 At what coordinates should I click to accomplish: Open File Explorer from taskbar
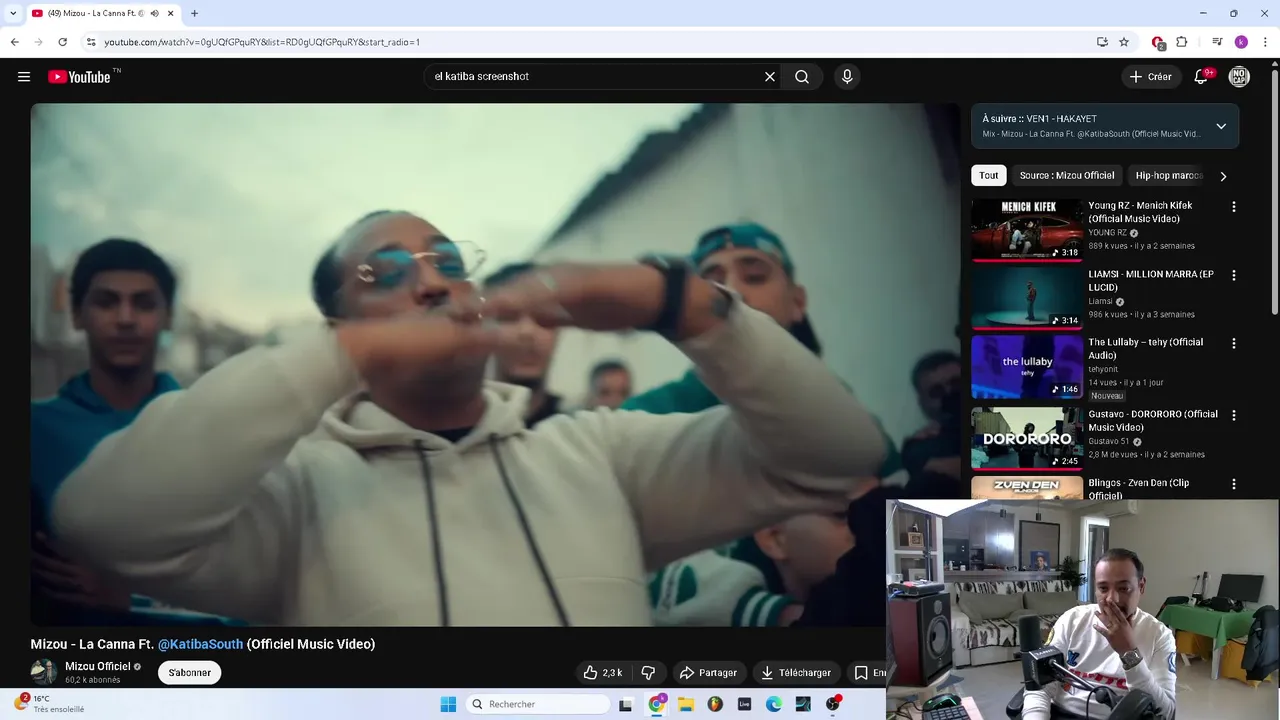click(x=686, y=704)
